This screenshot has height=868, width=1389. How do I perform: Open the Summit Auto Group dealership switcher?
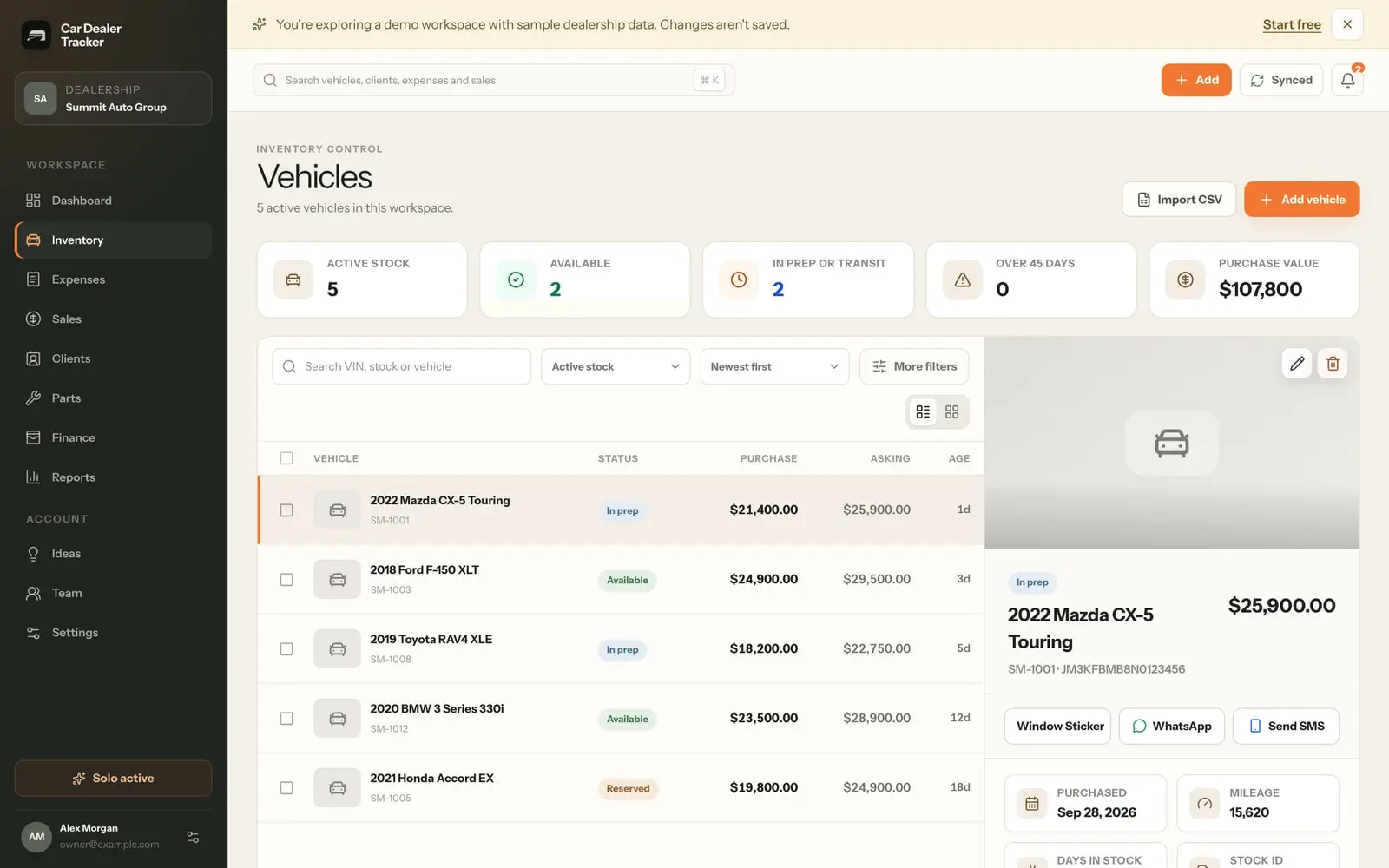(x=113, y=98)
